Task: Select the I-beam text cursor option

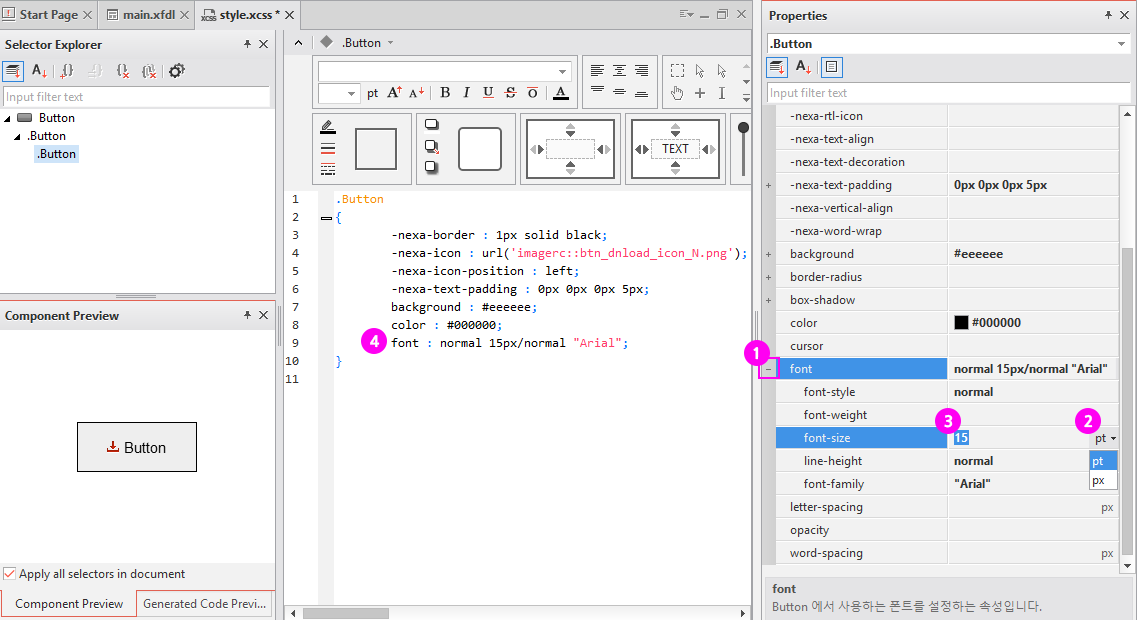Action: [722, 93]
